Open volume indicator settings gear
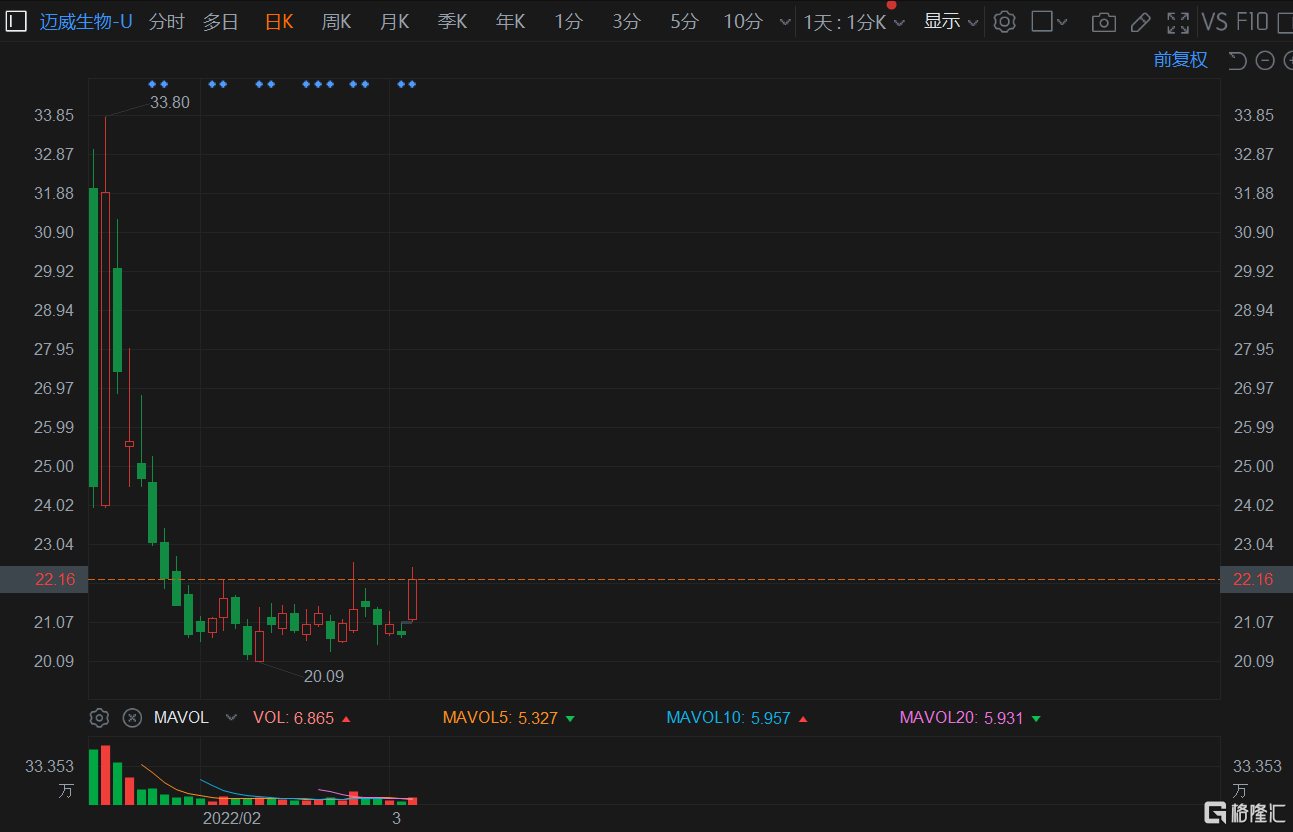Screen dimensions: 1293x832 click(x=99, y=718)
